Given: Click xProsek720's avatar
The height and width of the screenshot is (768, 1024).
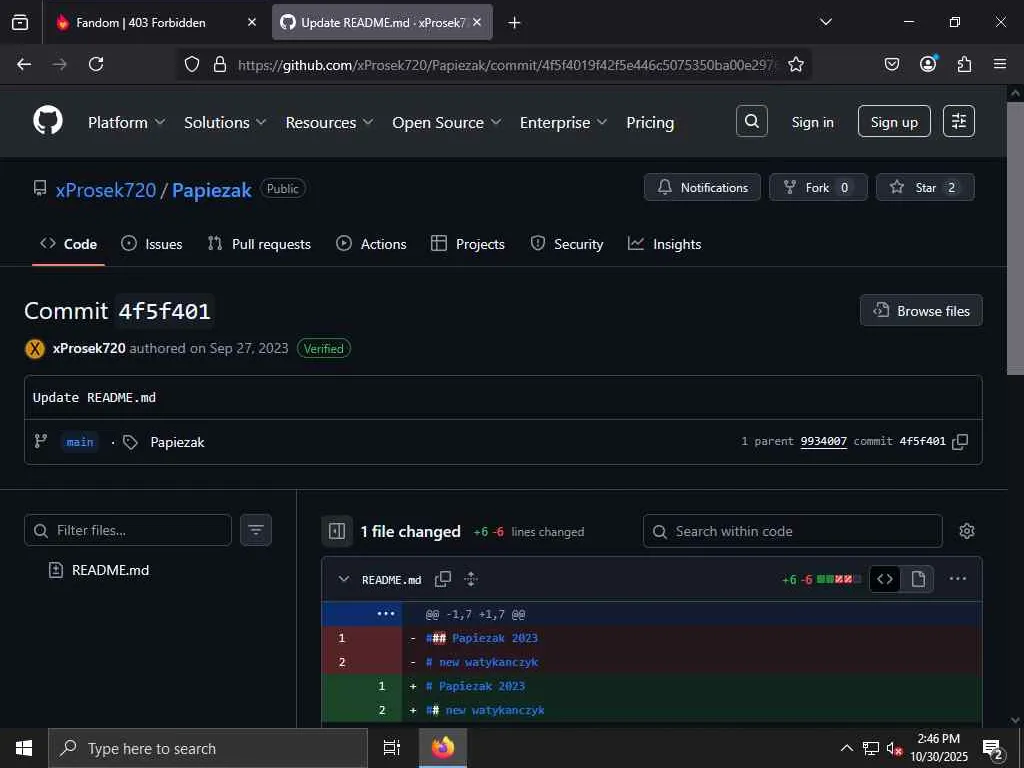Looking at the screenshot, I should coord(35,349).
